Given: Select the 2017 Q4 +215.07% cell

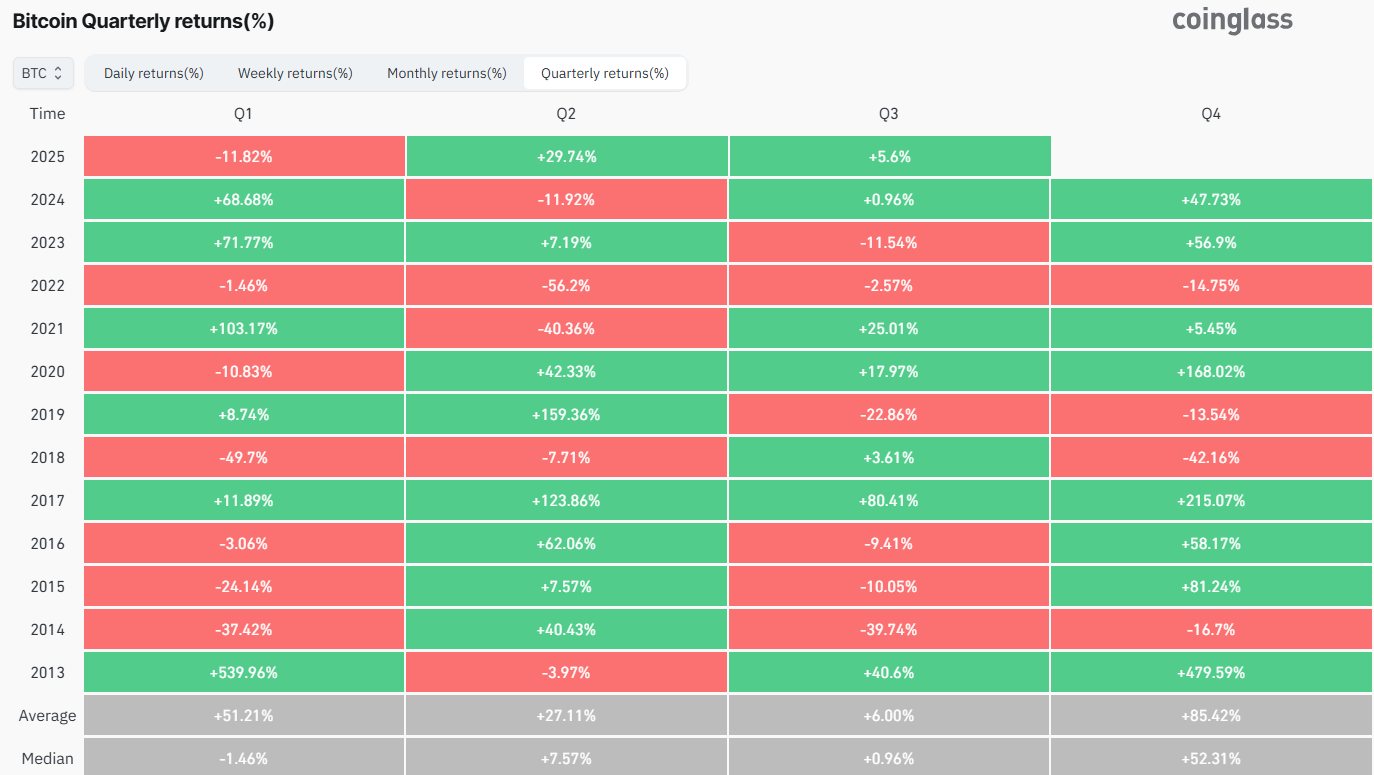Looking at the screenshot, I should [1211, 501].
